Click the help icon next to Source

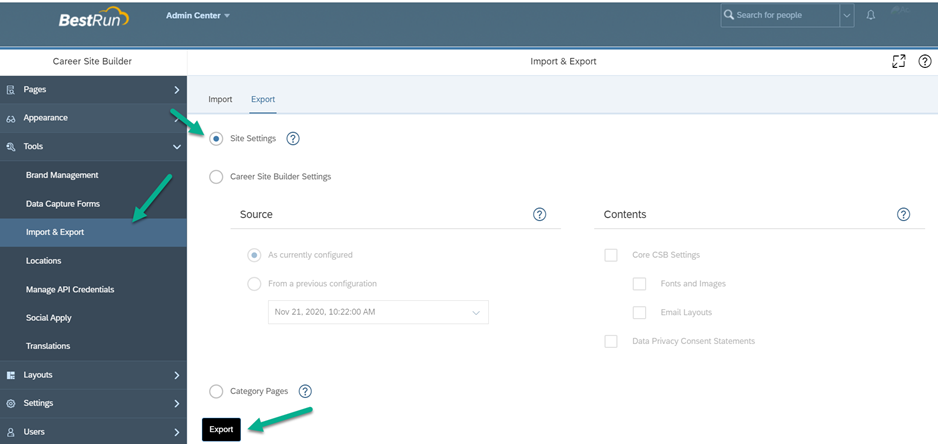point(540,214)
